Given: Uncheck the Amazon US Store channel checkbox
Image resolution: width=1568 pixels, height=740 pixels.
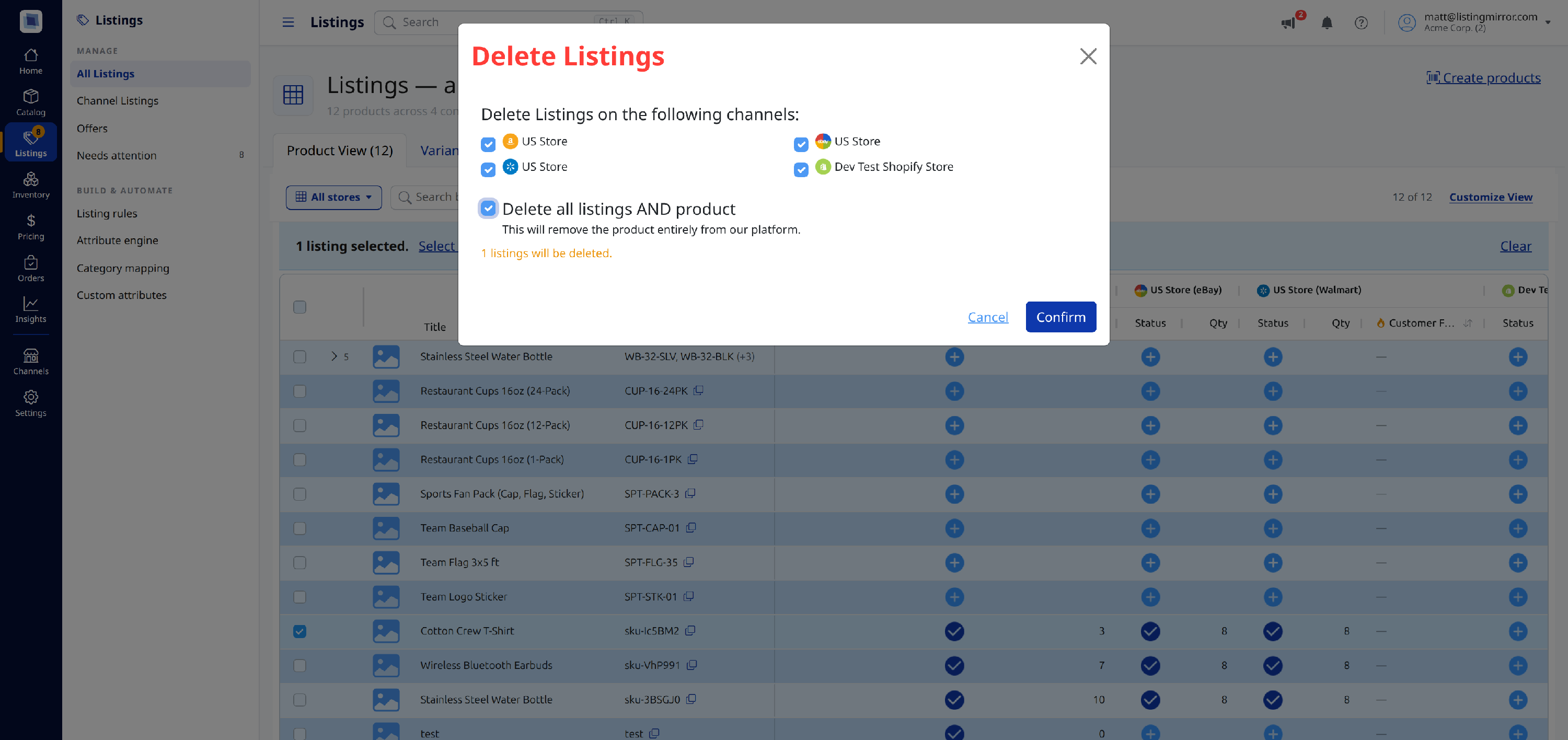Looking at the screenshot, I should tap(488, 144).
